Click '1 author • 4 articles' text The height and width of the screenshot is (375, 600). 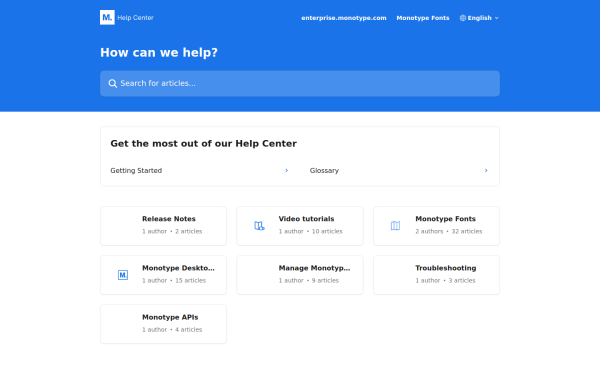[x=172, y=329]
